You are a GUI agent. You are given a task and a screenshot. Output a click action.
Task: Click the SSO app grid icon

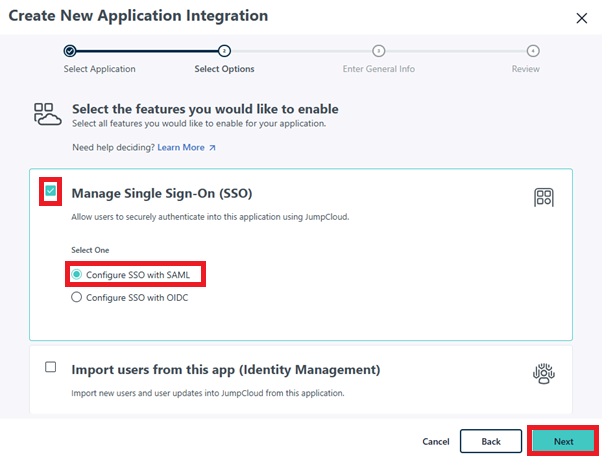pyautogui.click(x=544, y=197)
